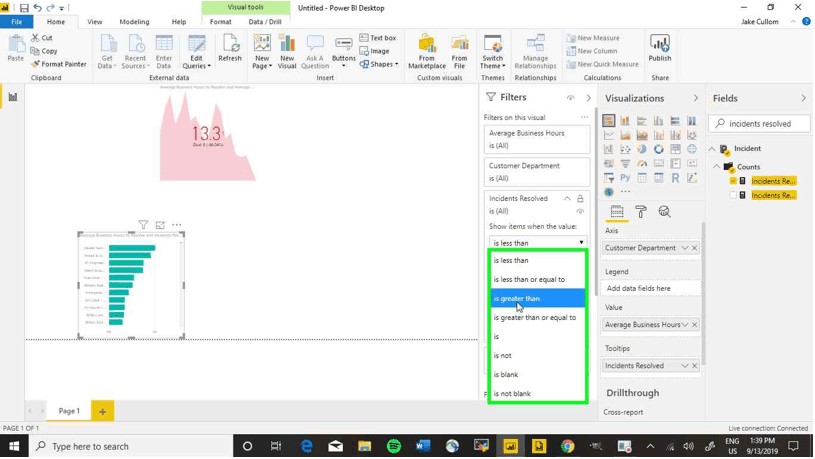The width and height of the screenshot is (815, 459).
Task: Insert a Text box
Action: tap(378, 38)
